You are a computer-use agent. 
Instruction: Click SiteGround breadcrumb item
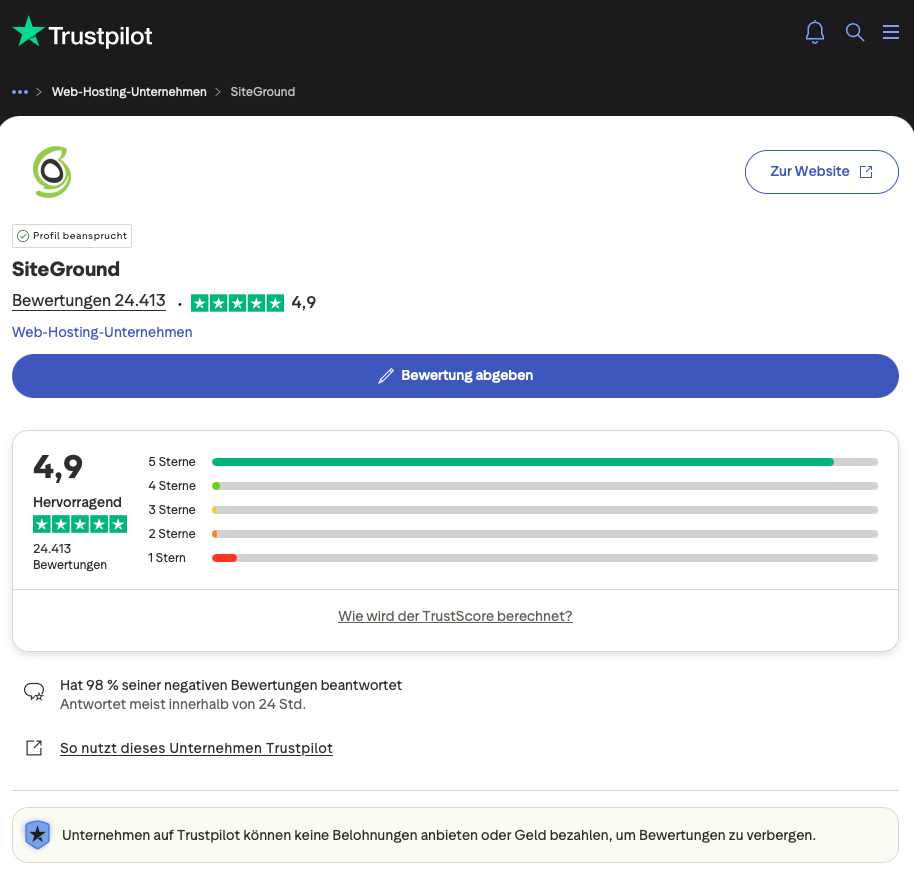(x=263, y=92)
